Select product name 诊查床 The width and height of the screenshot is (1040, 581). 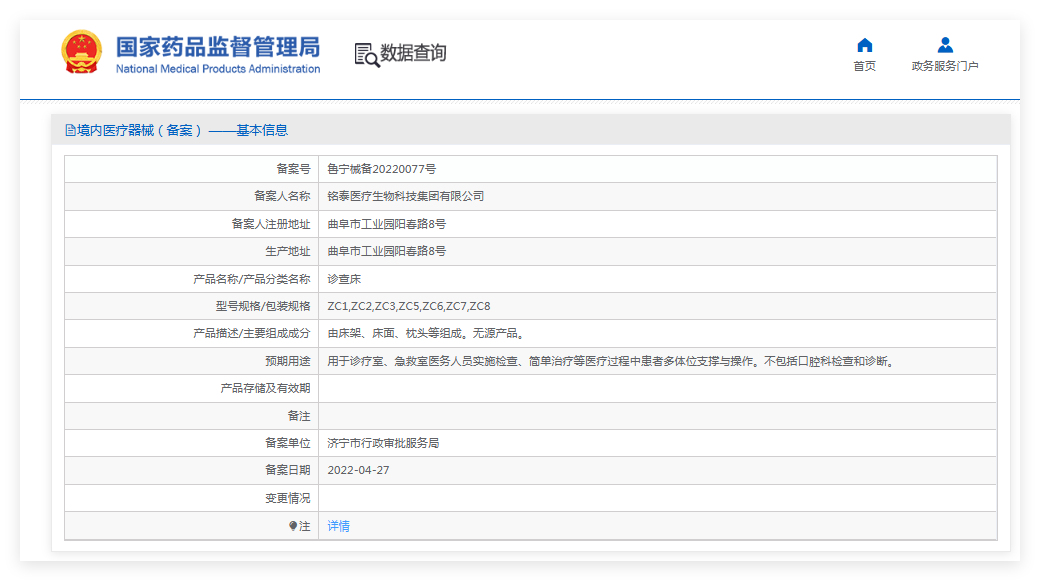tap(344, 279)
